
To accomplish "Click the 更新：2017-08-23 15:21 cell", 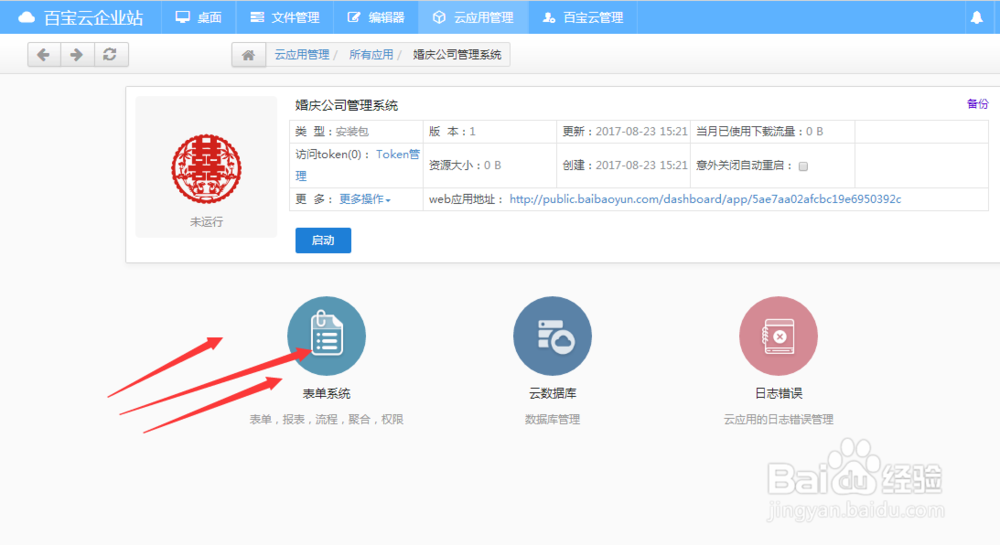I will point(624,132).
